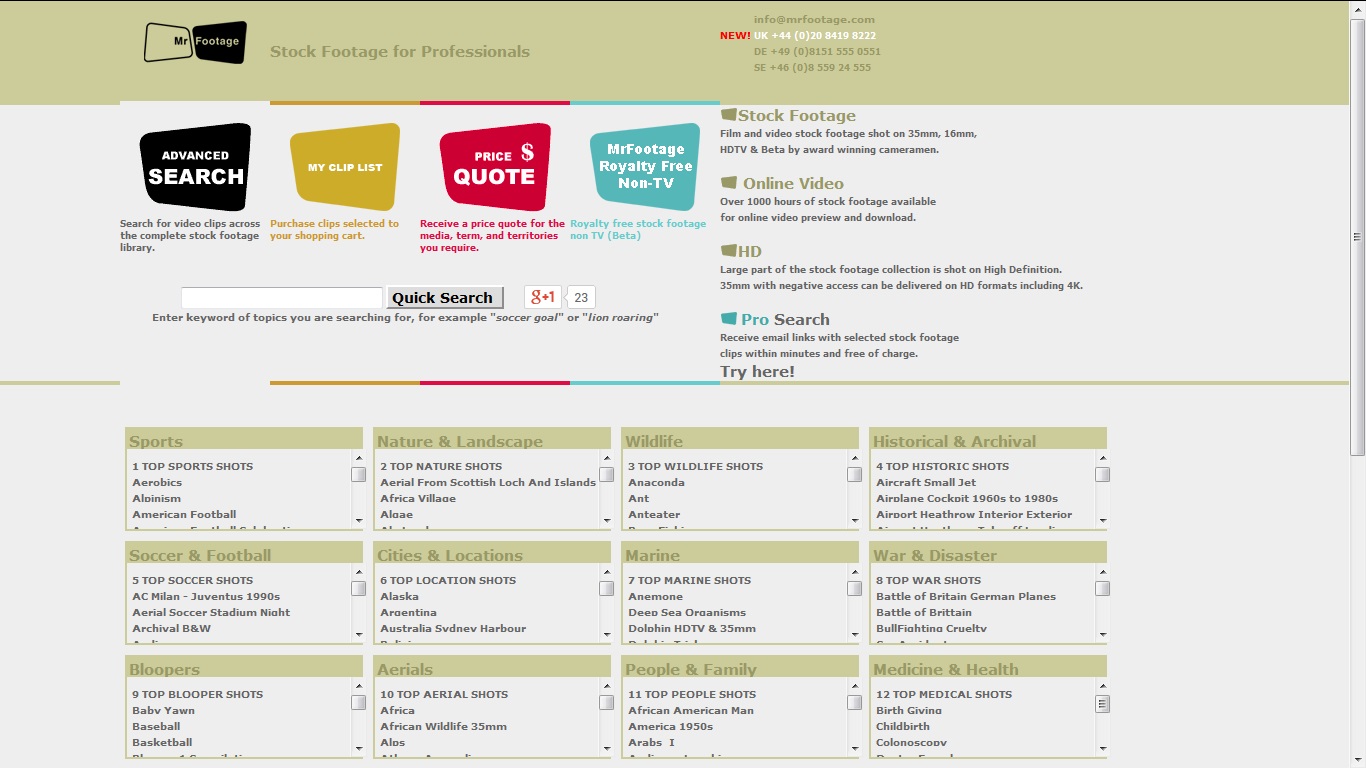Click the up arrow in the War & Disaster list
The height and width of the screenshot is (768, 1366).
[x=1102, y=573]
